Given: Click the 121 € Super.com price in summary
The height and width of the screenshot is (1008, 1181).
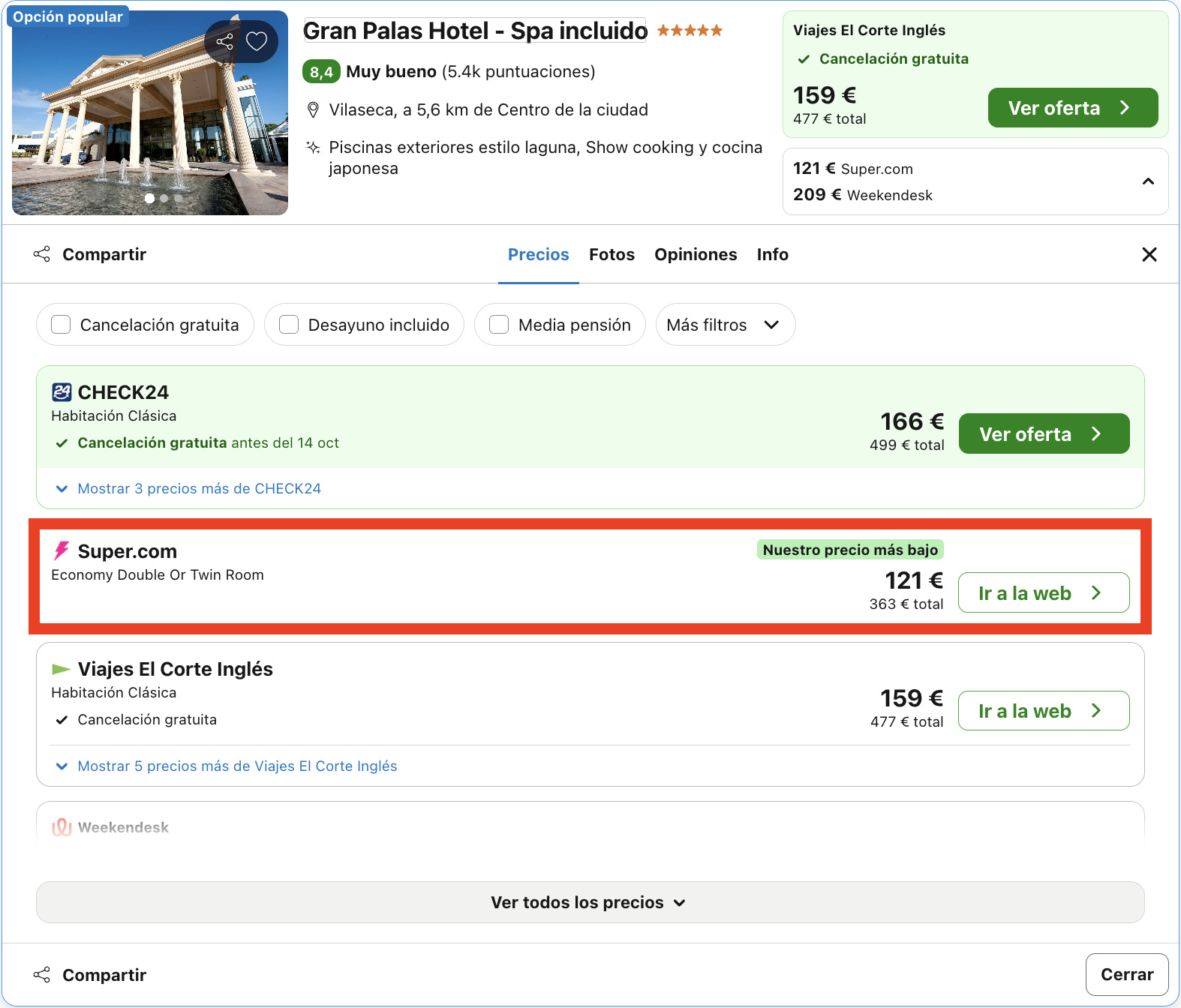Looking at the screenshot, I should 853,169.
